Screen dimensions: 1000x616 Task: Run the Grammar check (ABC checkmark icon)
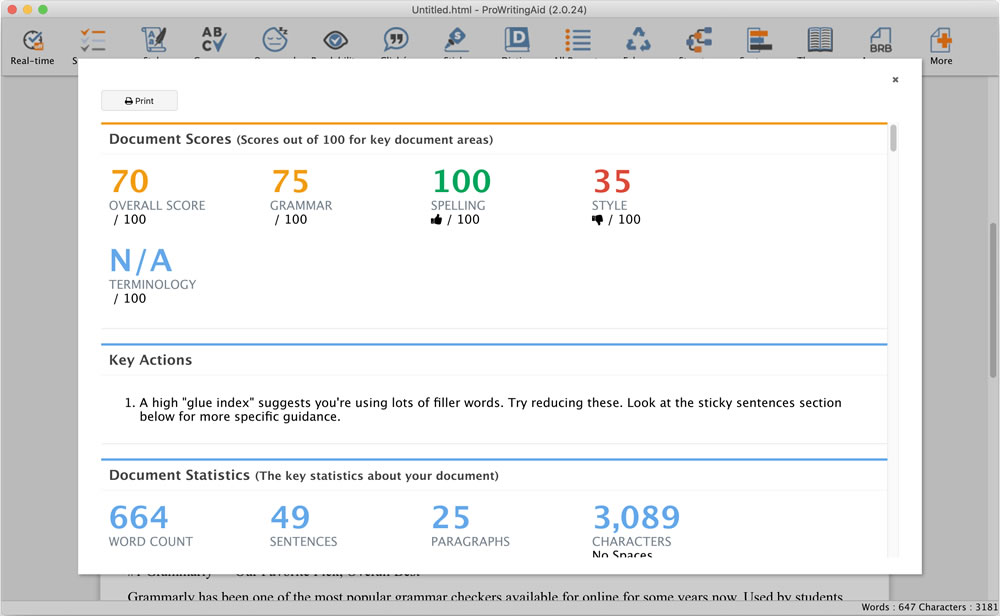click(x=214, y=40)
